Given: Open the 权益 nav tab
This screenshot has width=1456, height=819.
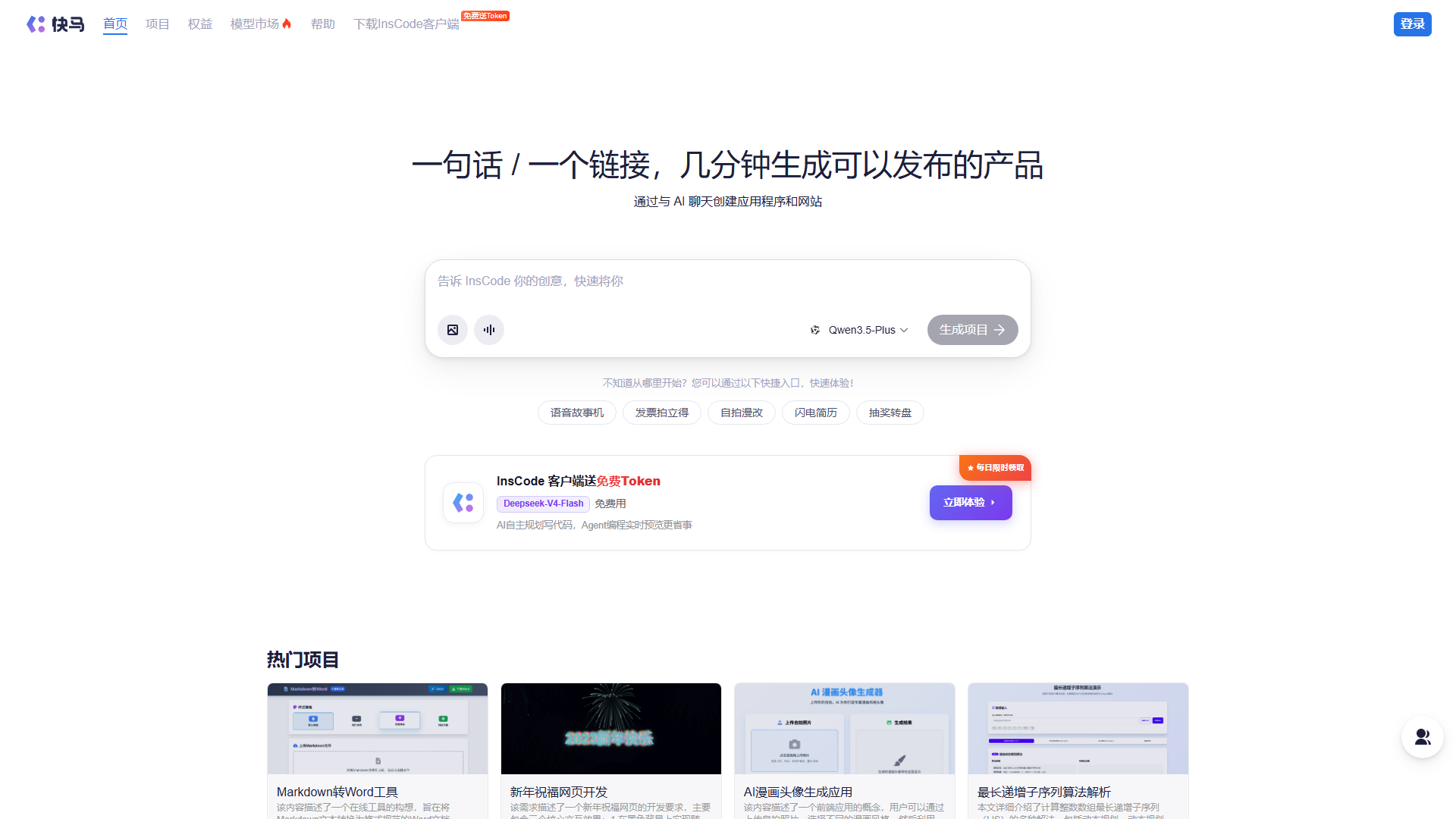Looking at the screenshot, I should [200, 24].
